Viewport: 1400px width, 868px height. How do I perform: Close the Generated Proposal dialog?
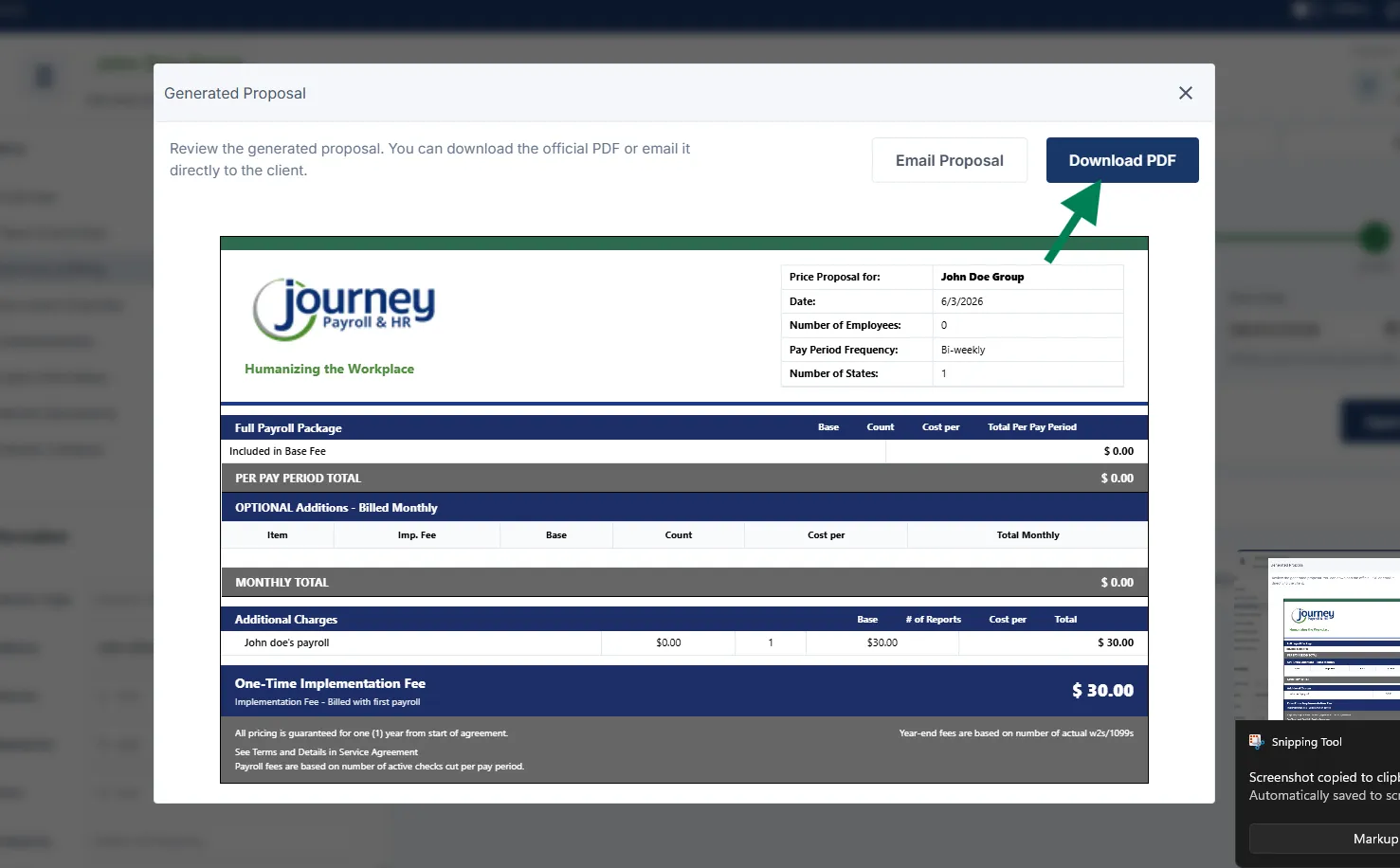(1186, 93)
